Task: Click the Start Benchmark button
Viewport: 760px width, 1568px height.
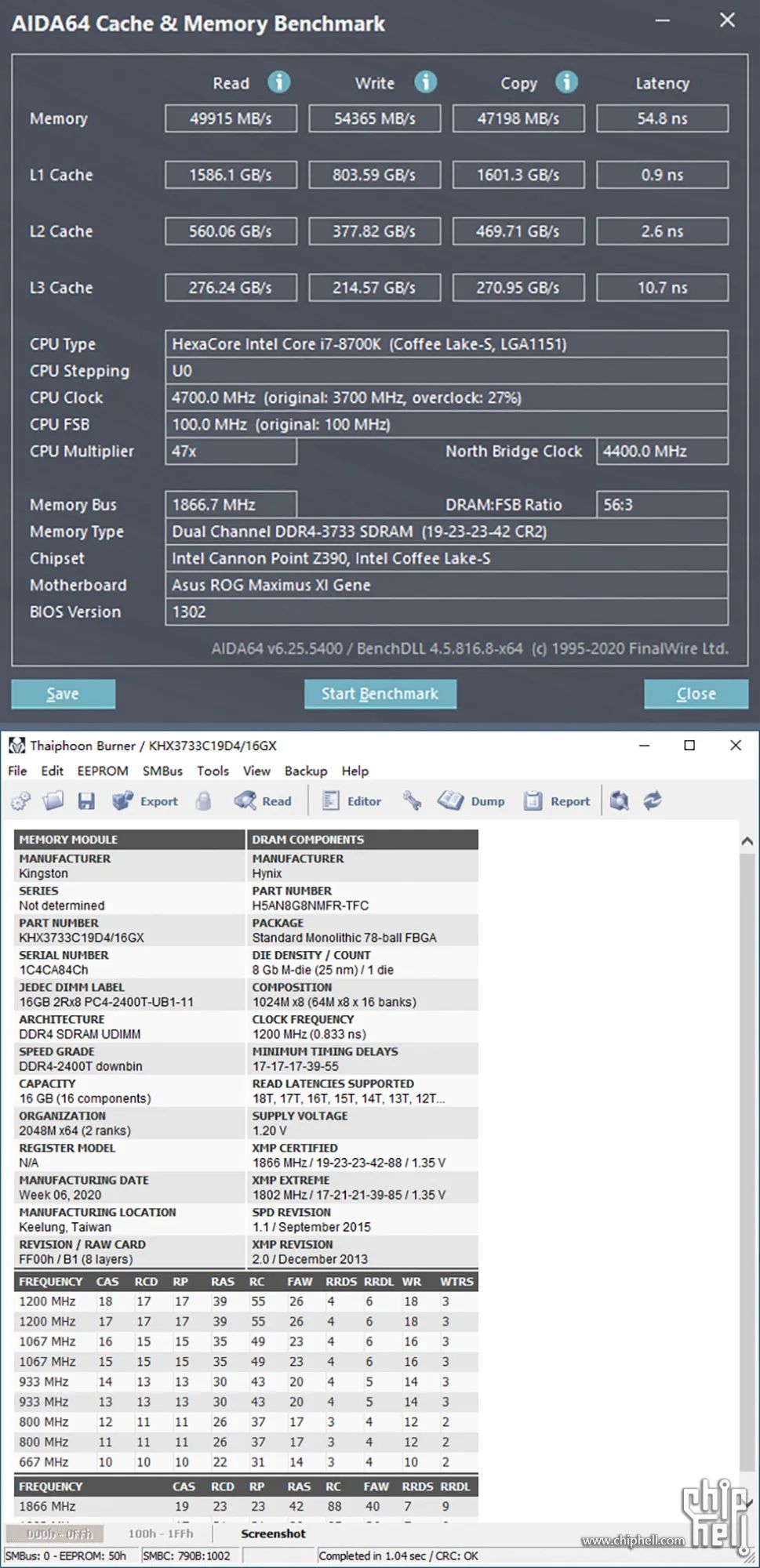Action: (380, 694)
